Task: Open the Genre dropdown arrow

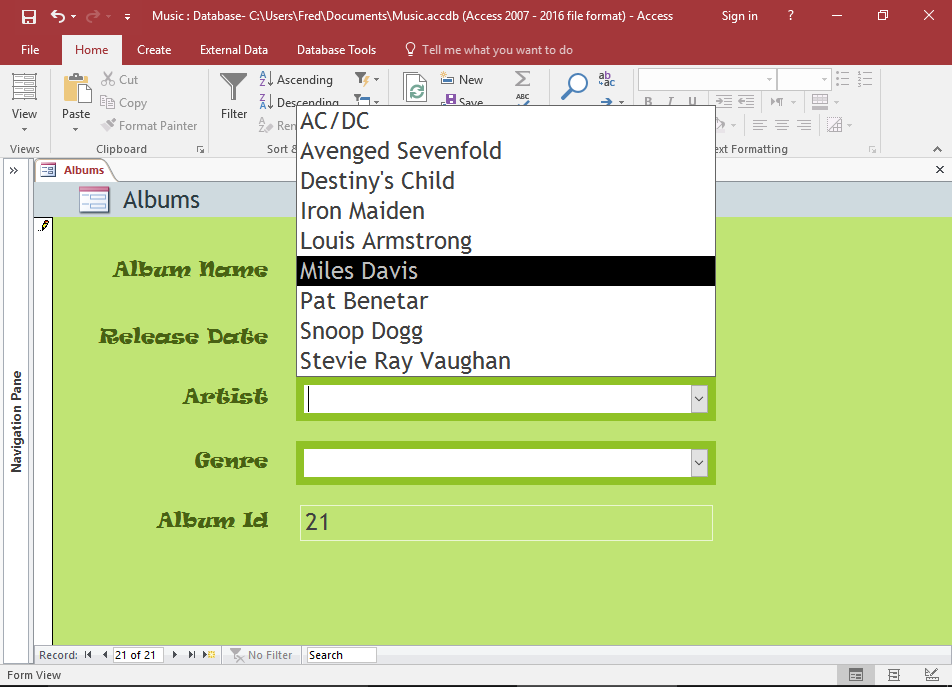Action: tap(699, 463)
